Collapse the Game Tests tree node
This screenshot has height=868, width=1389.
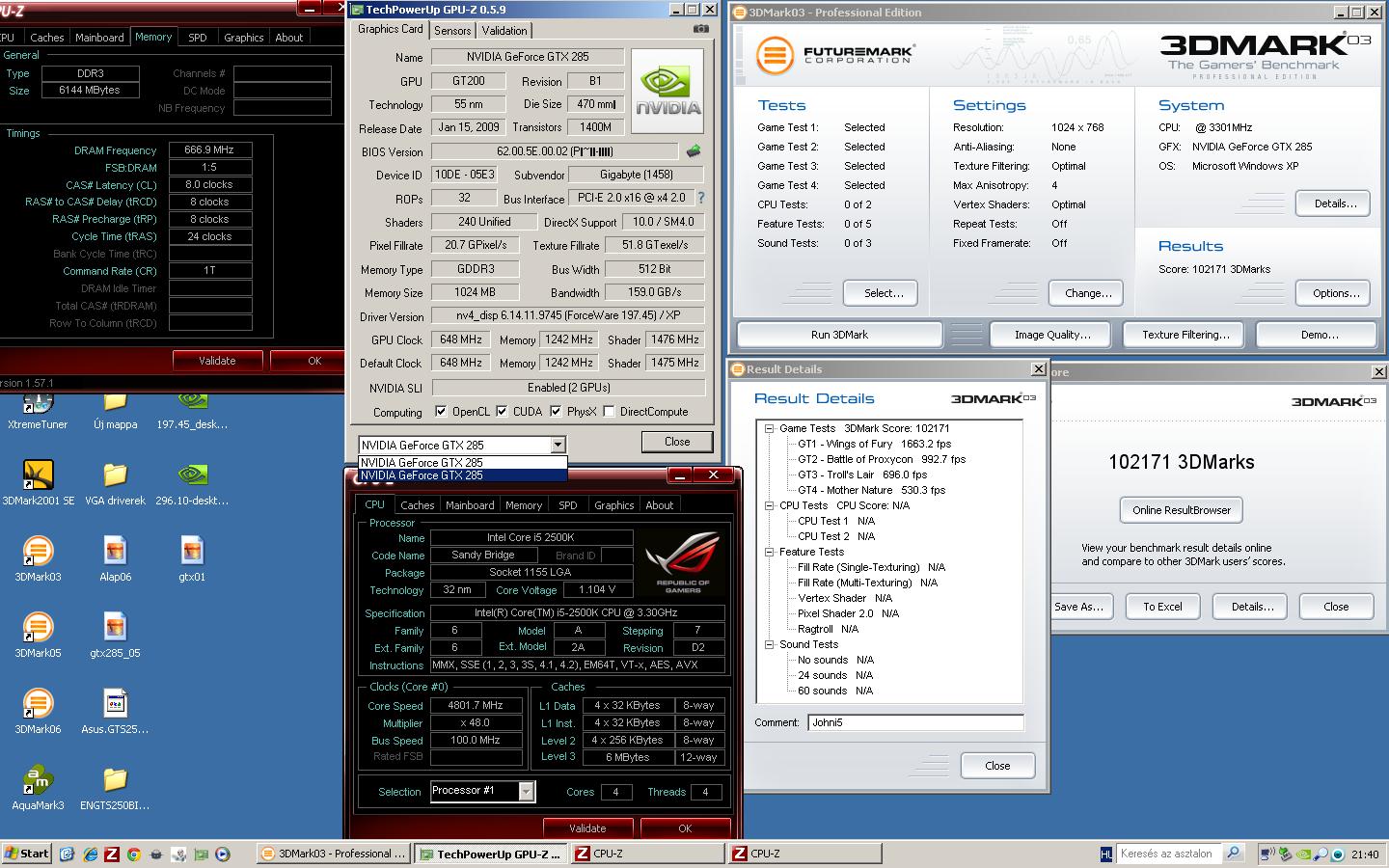point(770,428)
